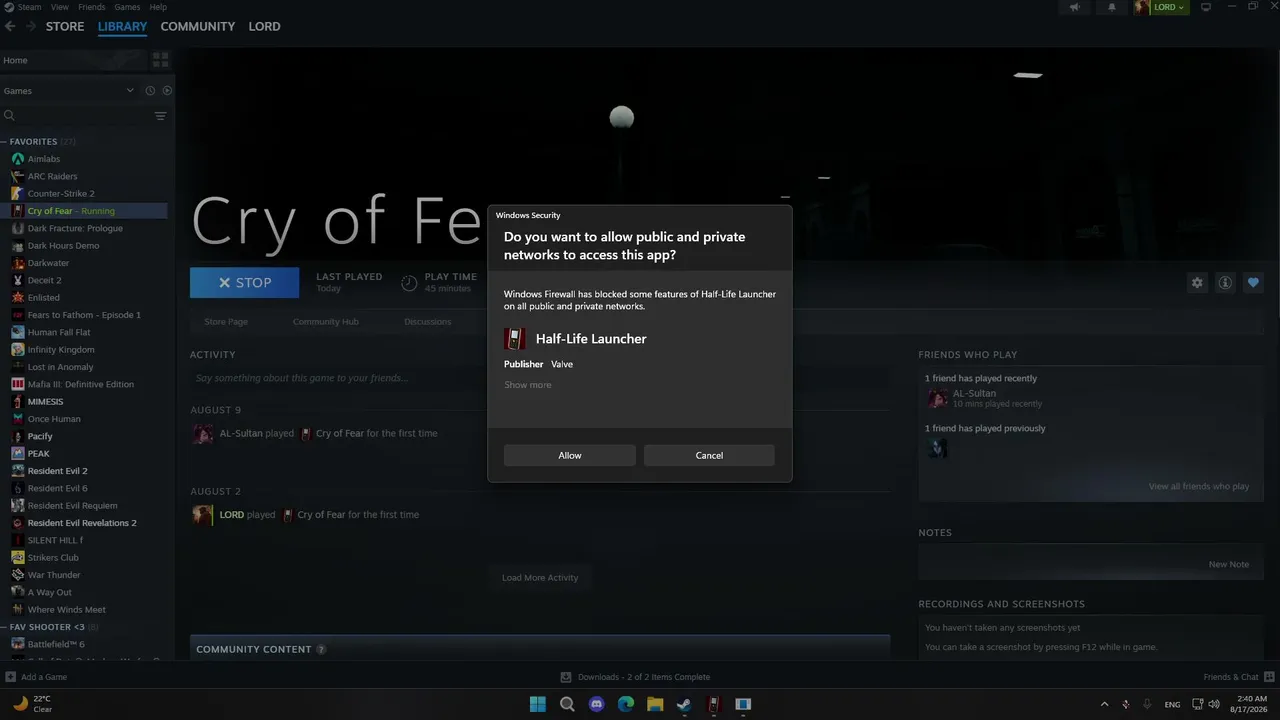This screenshot has height=720, width=1280.
Task: Open Friends & Chat
Action: (x=1237, y=677)
